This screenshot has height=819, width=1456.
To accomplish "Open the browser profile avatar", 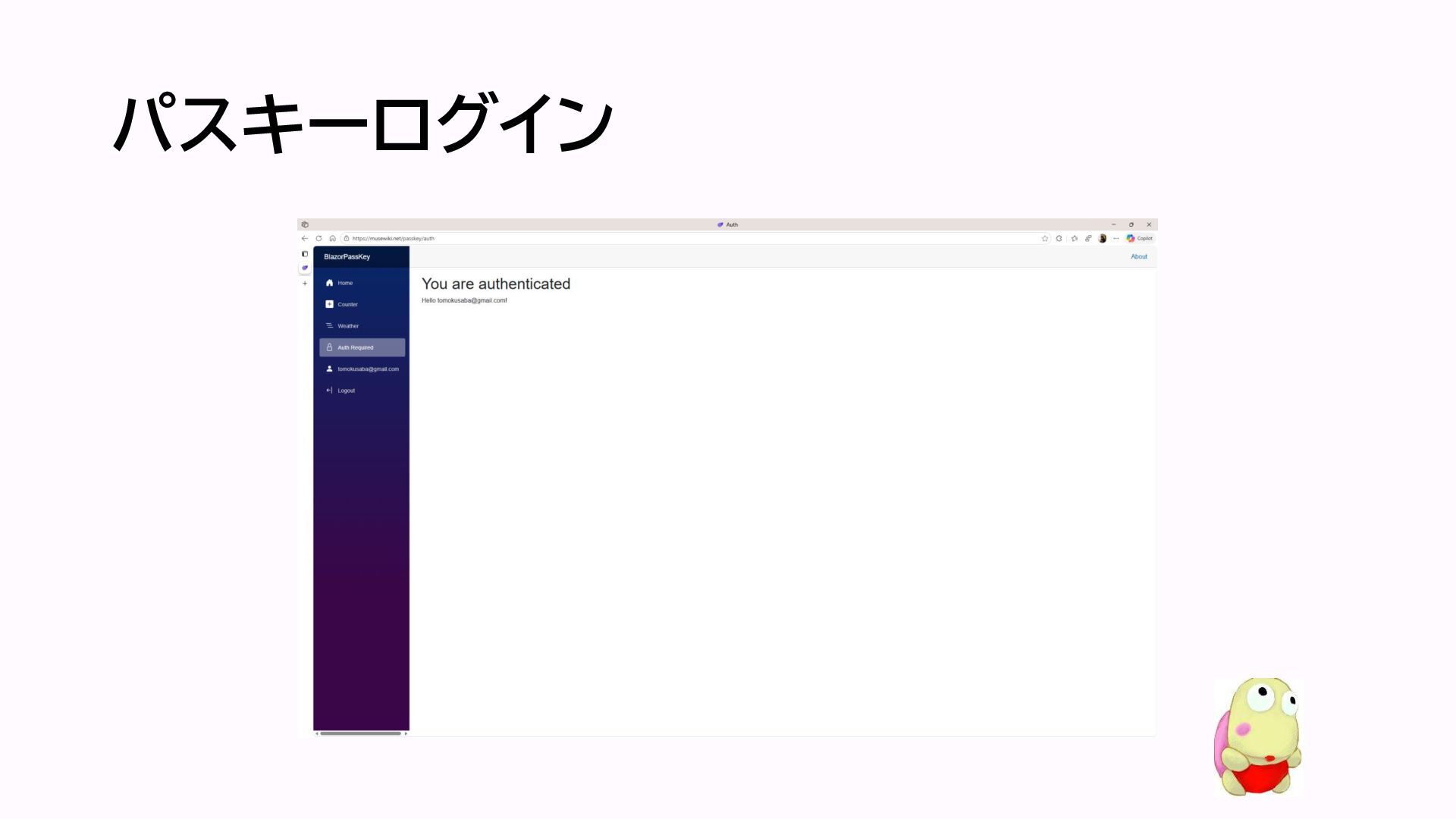I will click(1103, 238).
